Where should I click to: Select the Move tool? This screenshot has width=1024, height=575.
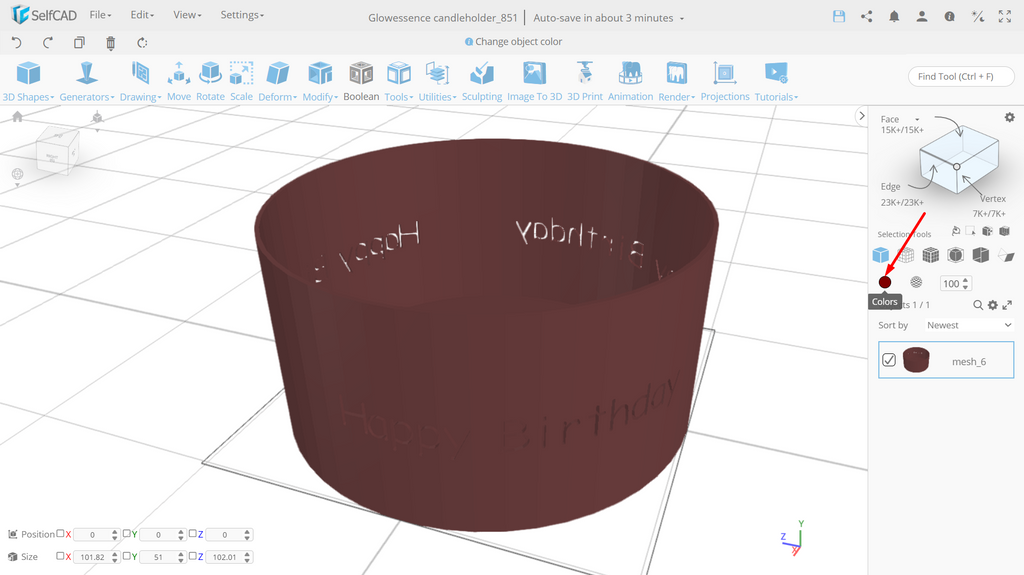tap(179, 82)
